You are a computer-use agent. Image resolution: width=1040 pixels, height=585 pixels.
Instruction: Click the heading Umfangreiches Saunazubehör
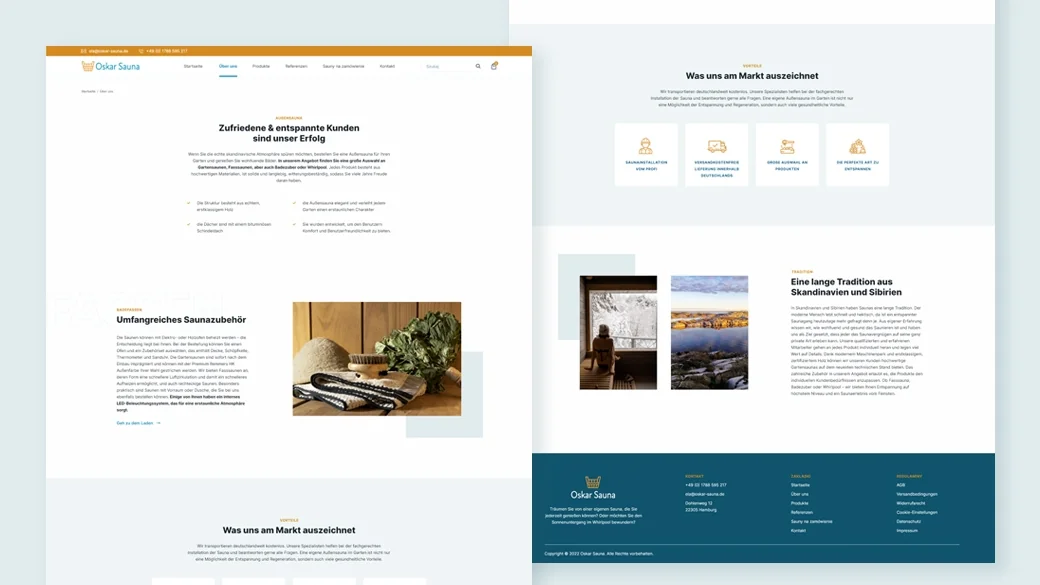[181, 320]
